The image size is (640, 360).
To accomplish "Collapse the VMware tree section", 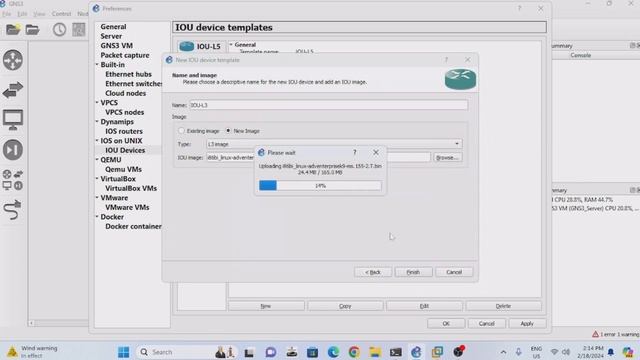I will point(97,198).
